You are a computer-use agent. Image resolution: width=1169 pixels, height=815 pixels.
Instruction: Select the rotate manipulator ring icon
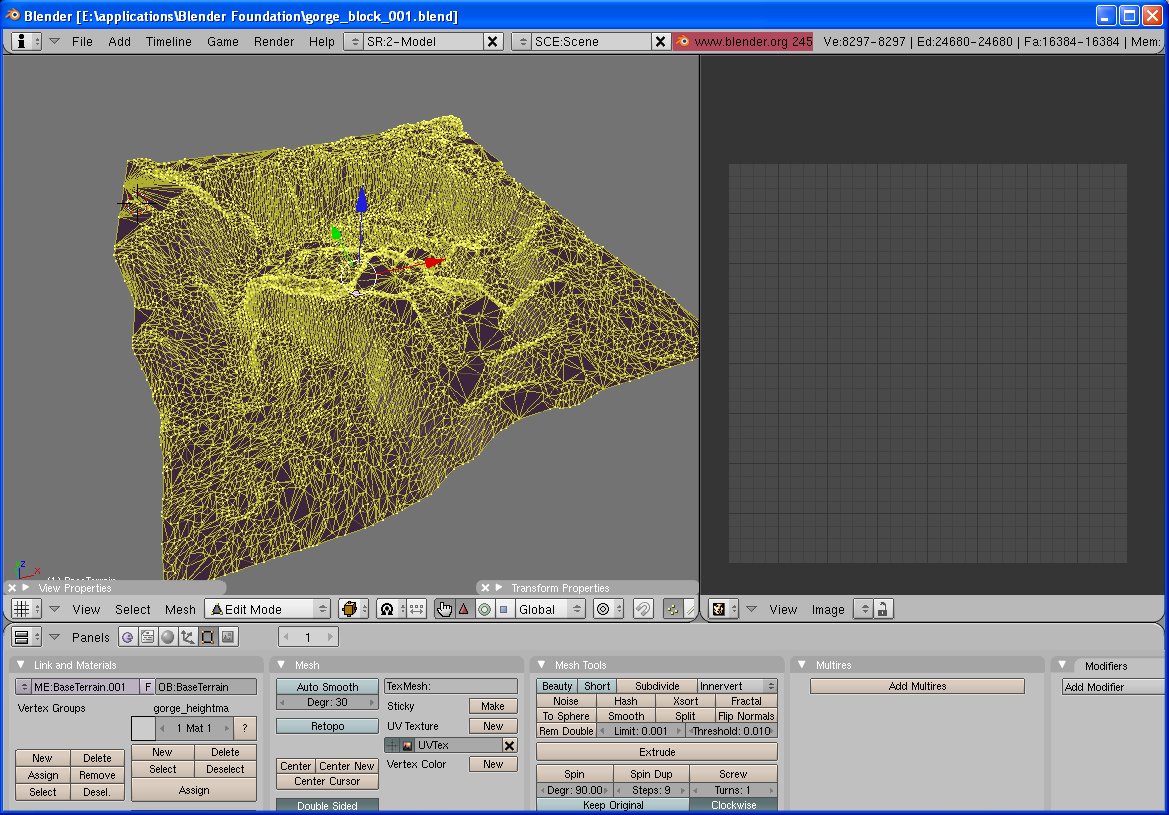[484, 609]
